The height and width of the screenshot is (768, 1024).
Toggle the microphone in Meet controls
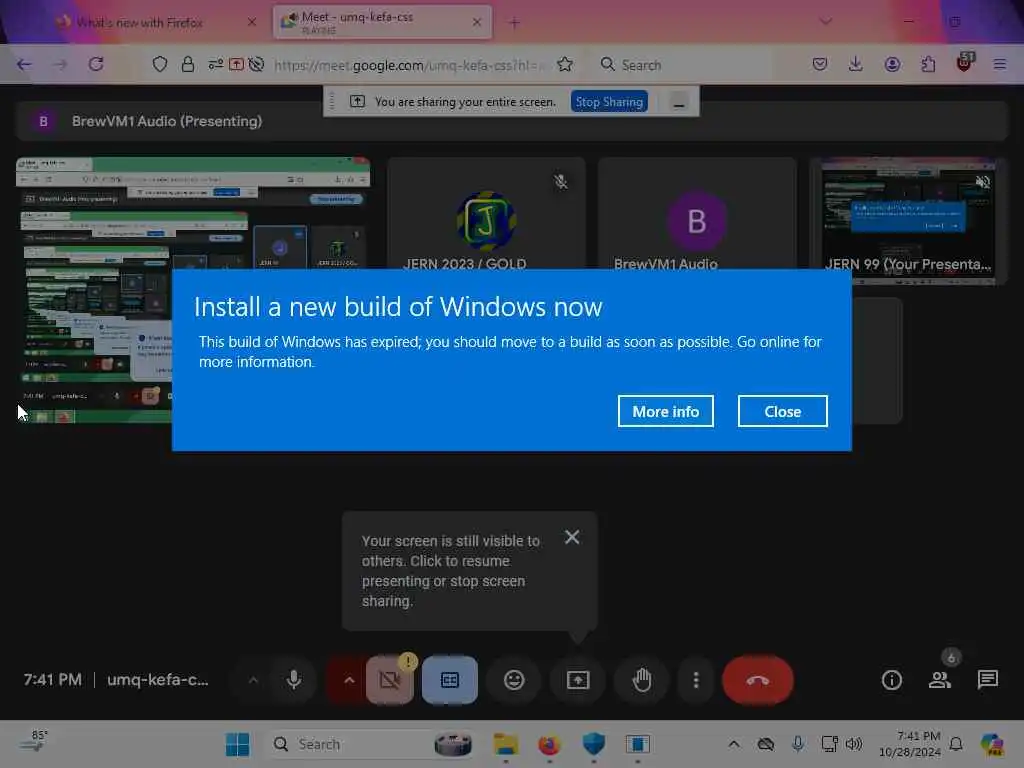click(x=294, y=680)
